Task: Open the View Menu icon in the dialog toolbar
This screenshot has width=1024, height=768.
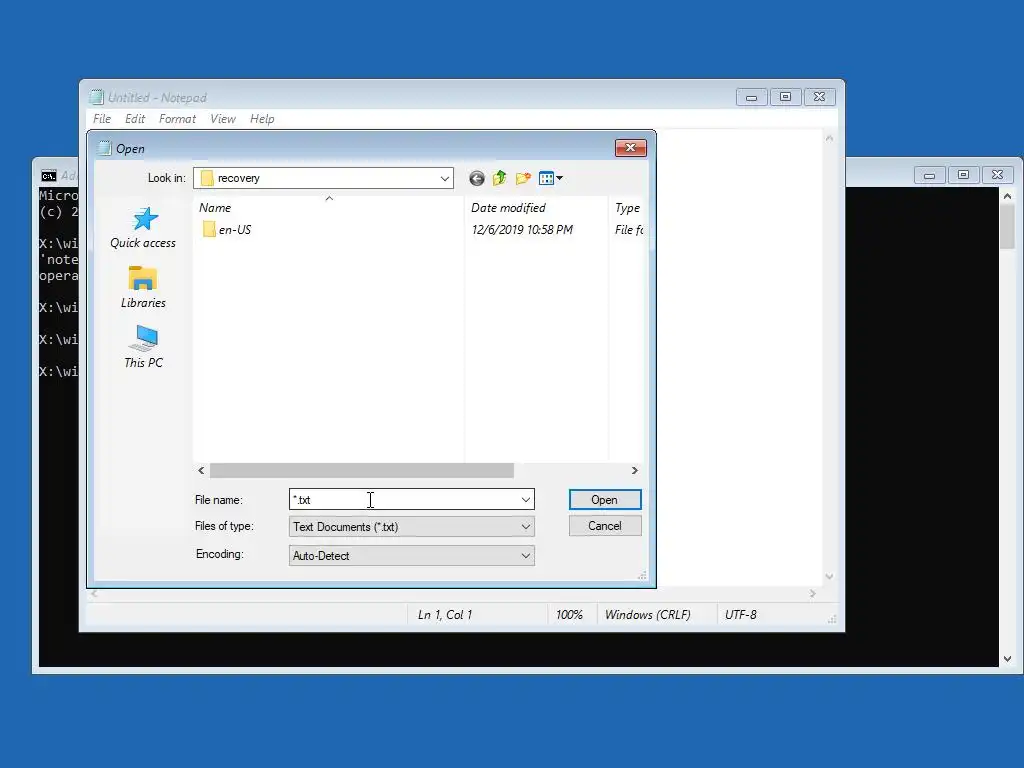Action: click(551, 178)
